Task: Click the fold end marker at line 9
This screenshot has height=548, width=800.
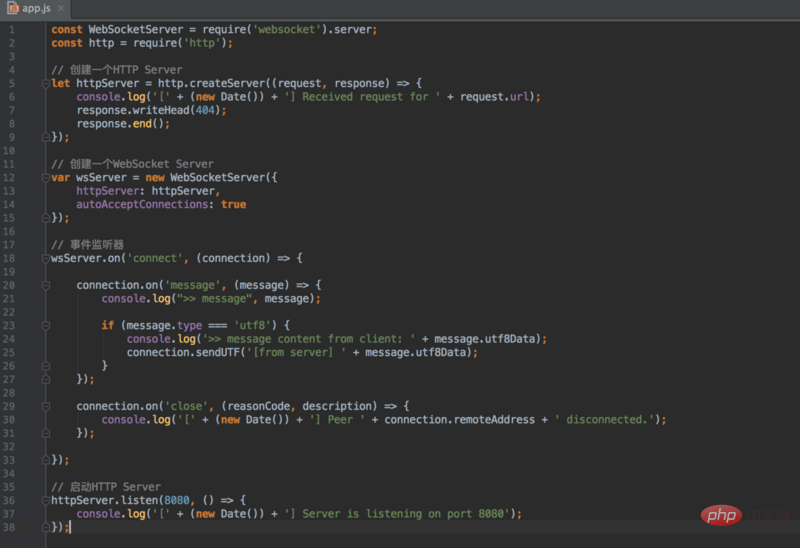Action: (45, 137)
